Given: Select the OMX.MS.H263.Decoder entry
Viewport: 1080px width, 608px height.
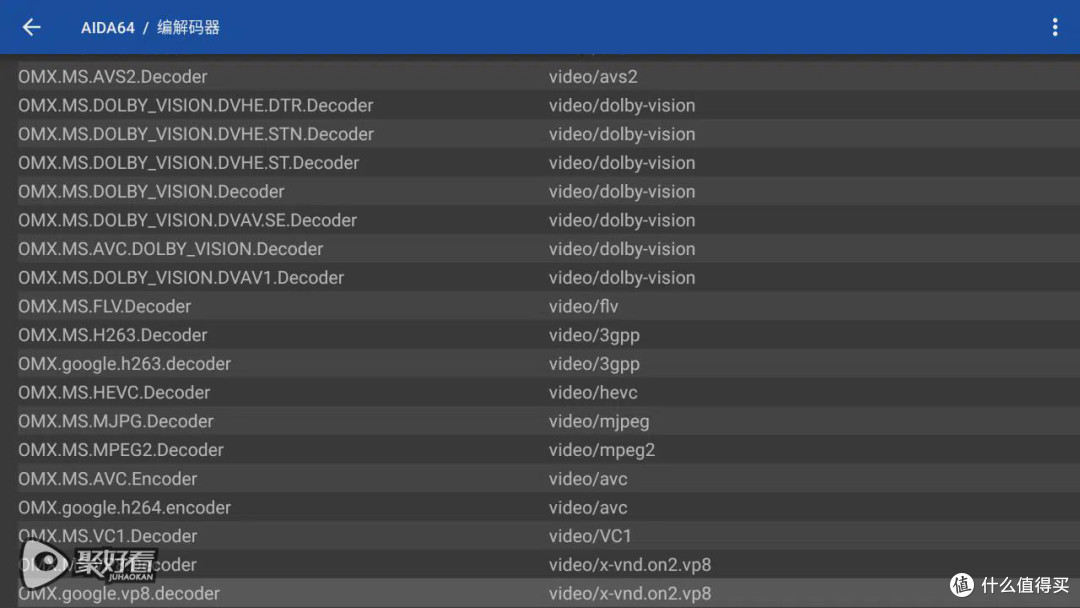Looking at the screenshot, I should (113, 335).
